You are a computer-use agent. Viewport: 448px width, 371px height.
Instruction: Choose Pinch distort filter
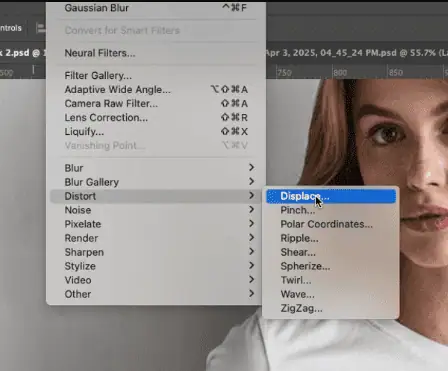[331, 210]
